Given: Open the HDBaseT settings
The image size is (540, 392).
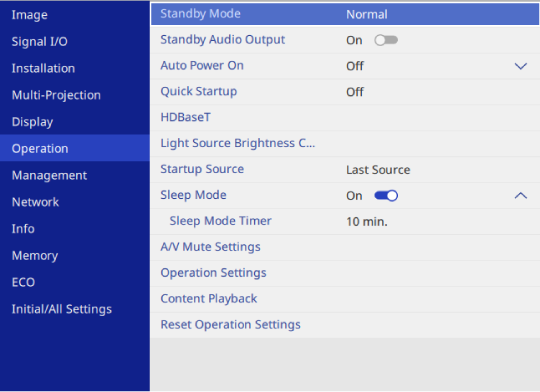Looking at the screenshot, I should pos(345,117).
